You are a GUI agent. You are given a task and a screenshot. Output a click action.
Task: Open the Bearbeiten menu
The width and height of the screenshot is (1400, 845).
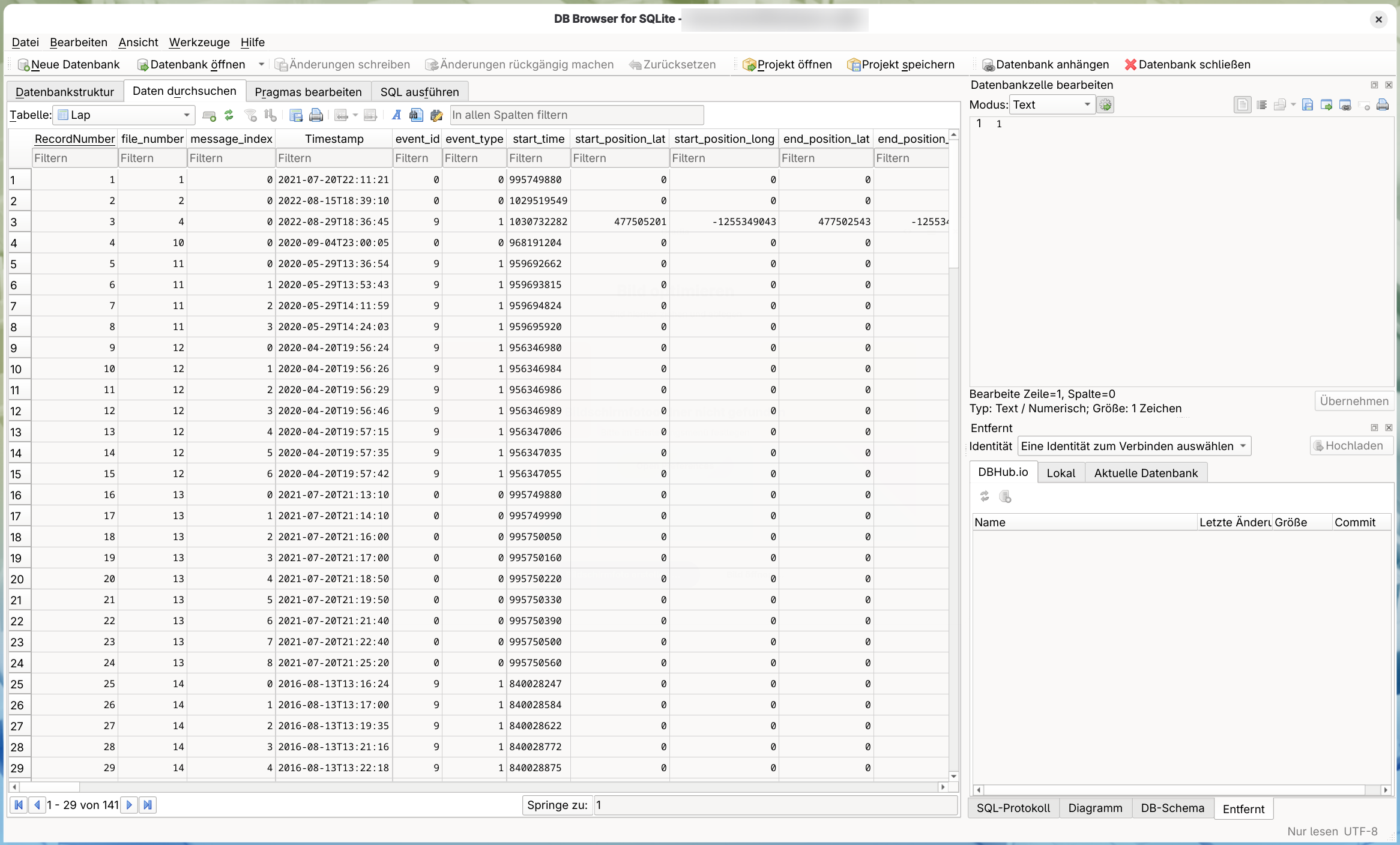pyautogui.click(x=79, y=42)
